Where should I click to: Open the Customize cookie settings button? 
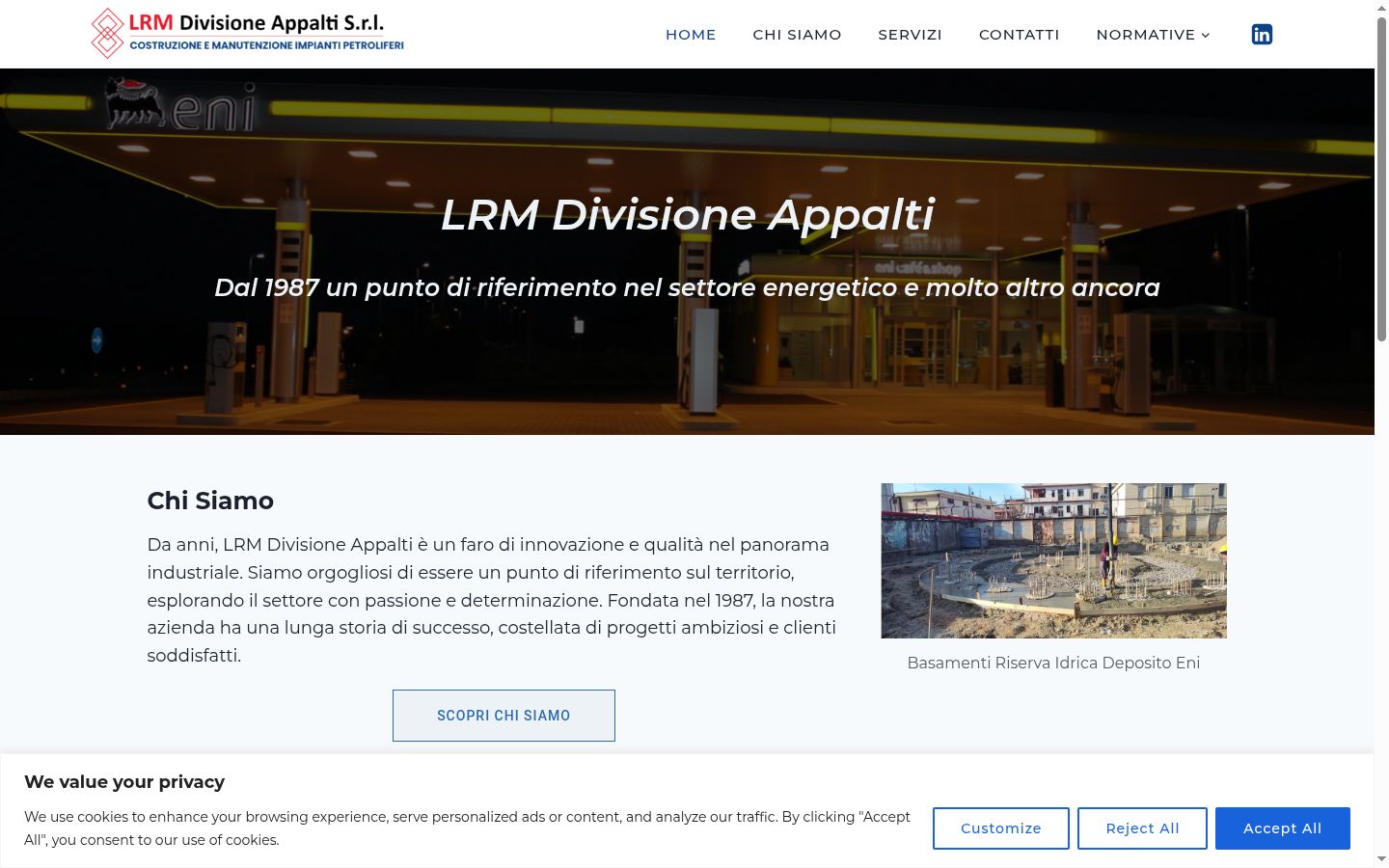pos(1001,828)
